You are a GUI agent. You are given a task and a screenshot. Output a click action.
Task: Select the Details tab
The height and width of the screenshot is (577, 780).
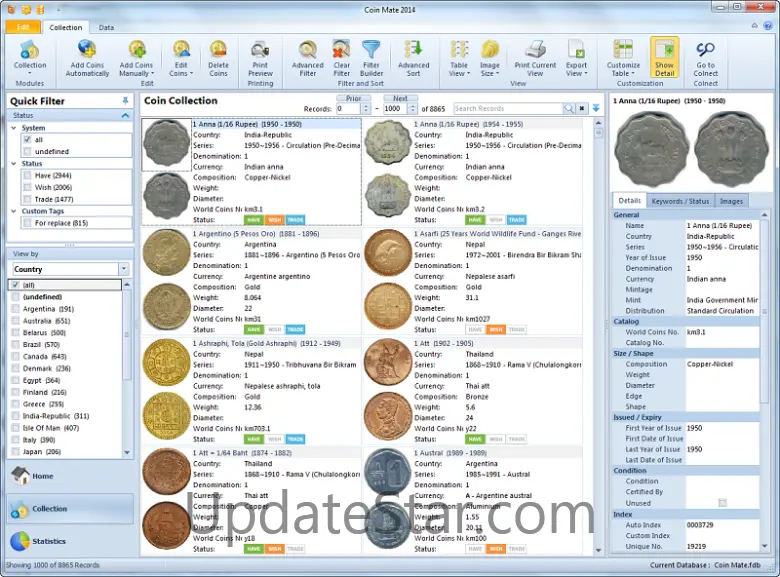pos(629,200)
